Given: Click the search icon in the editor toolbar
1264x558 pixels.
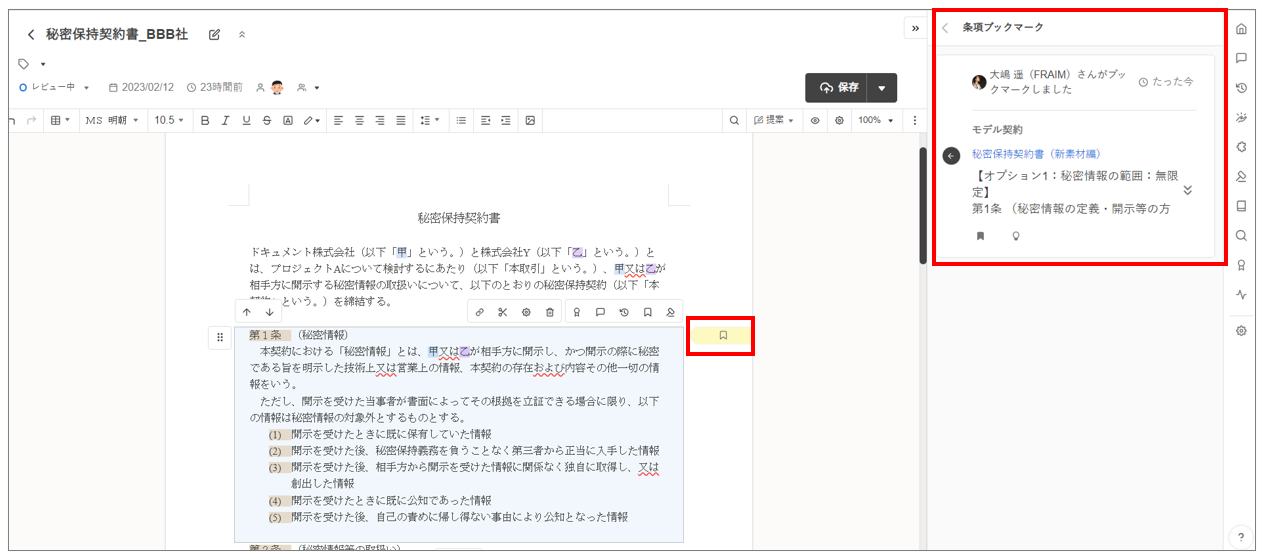Looking at the screenshot, I should [734, 120].
